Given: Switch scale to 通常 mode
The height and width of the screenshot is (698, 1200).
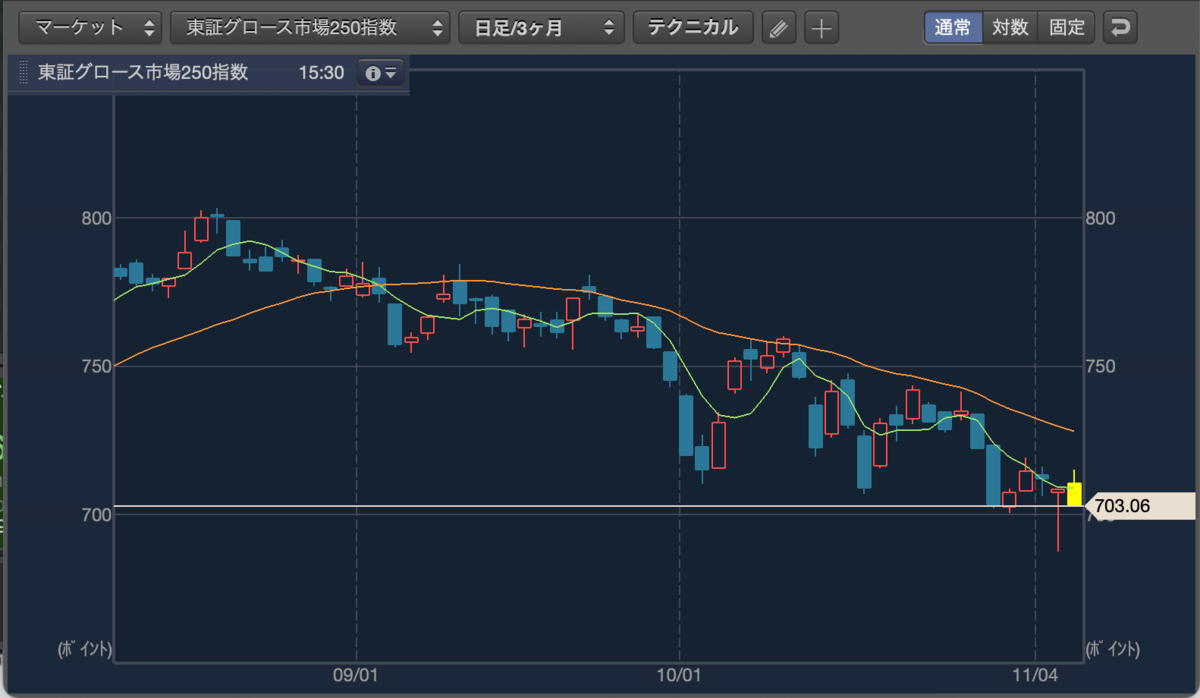Looking at the screenshot, I should click(953, 27).
